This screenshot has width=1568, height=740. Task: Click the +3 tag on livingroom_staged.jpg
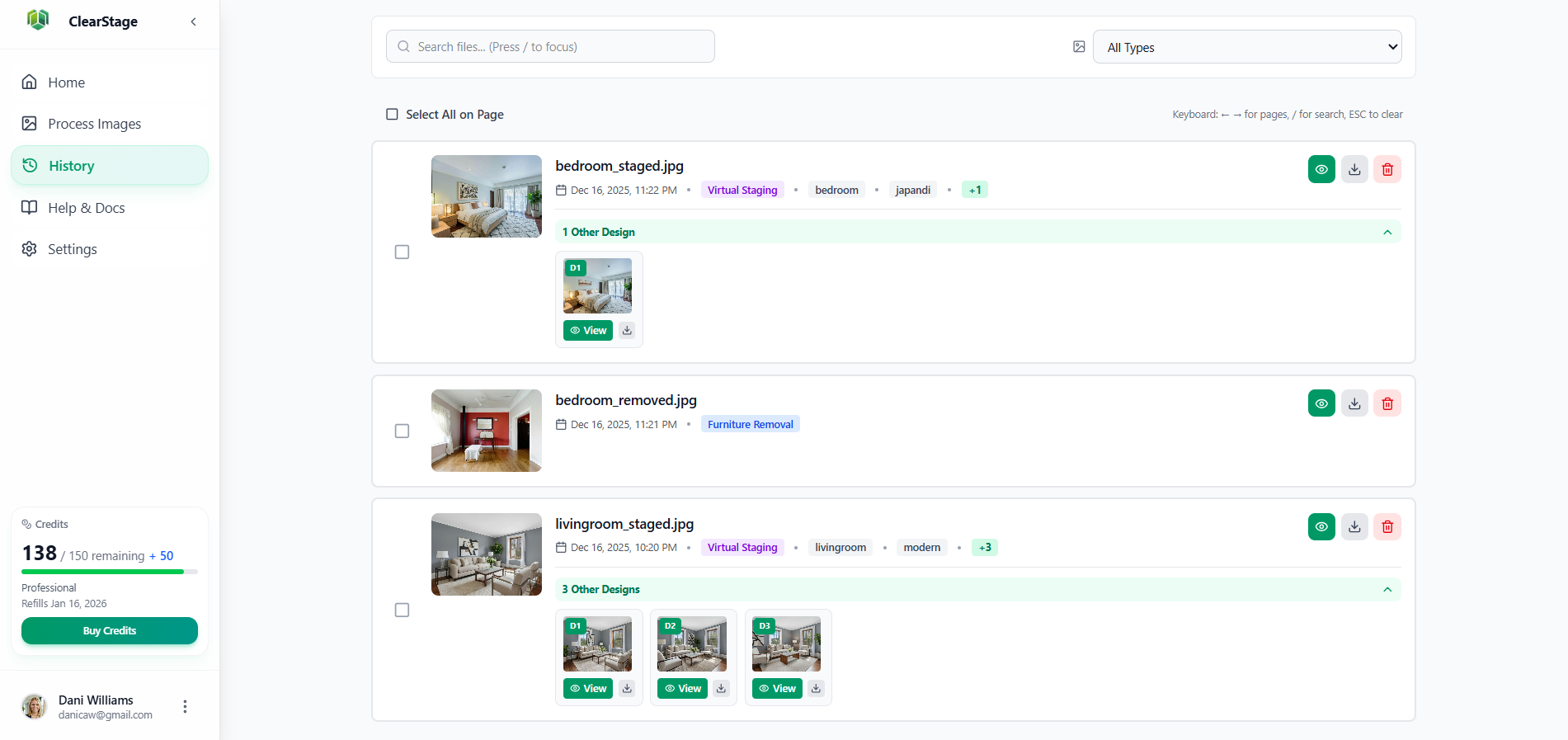click(985, 547)
